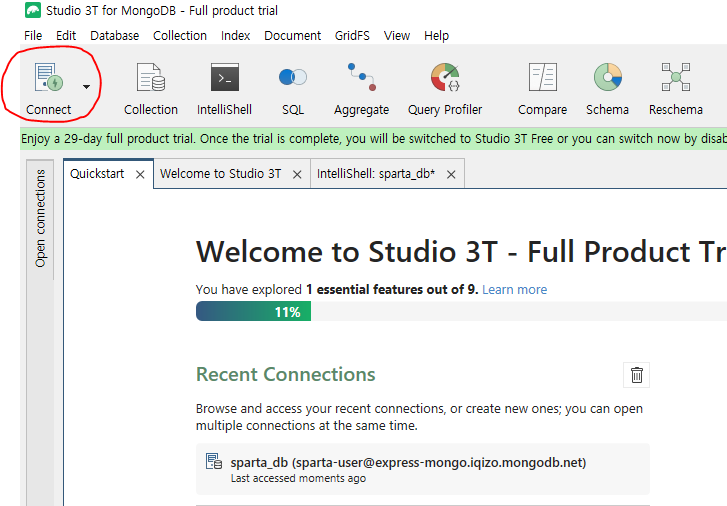Screen dimensions: 727x506
Task: Click the 29-day trial notification banner
Action: (x=373, y=139)
